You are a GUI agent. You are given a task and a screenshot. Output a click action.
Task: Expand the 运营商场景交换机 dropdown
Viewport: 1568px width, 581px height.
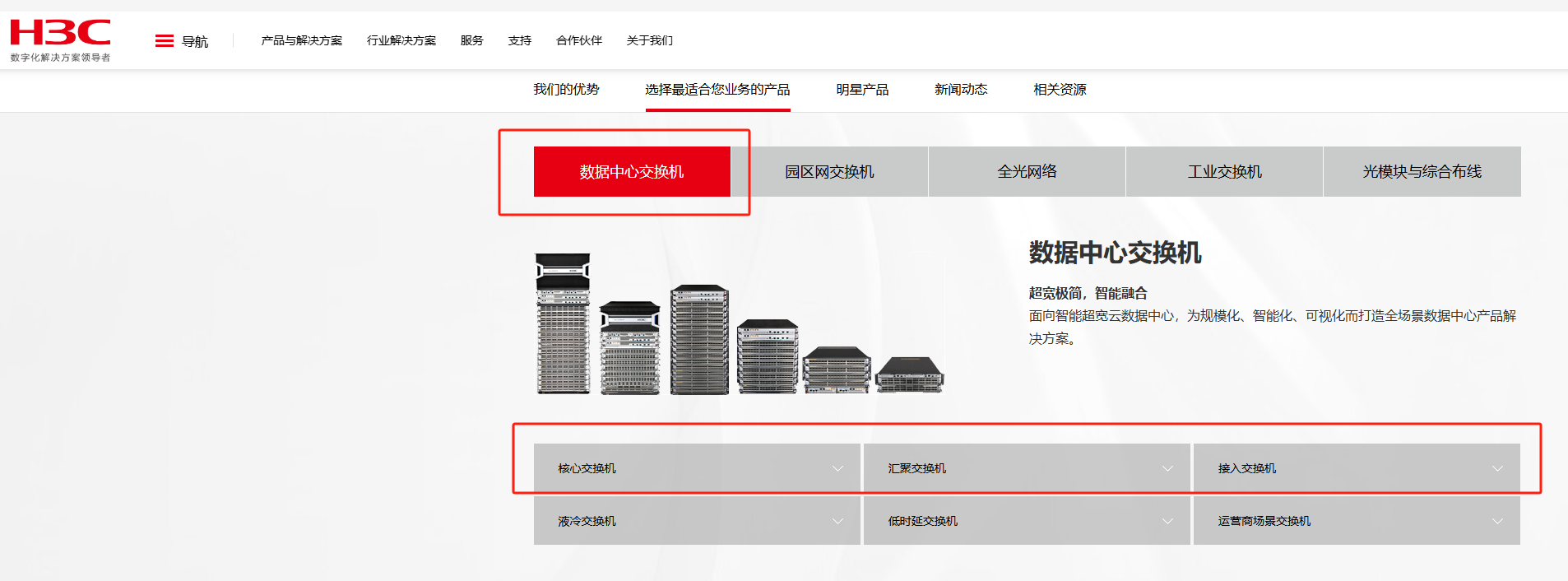[1357, 521]
